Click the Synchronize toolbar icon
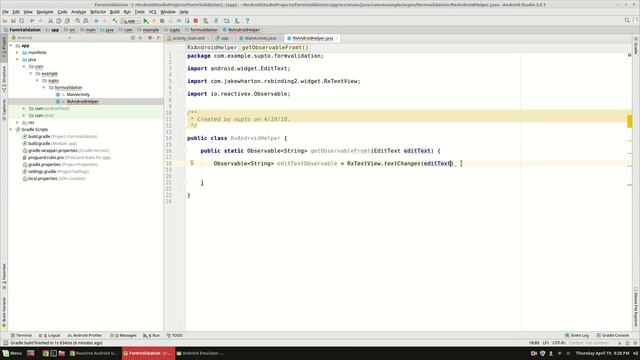This screenshot has width=640, height=360. pyautogui.click(x=22, y=20)
